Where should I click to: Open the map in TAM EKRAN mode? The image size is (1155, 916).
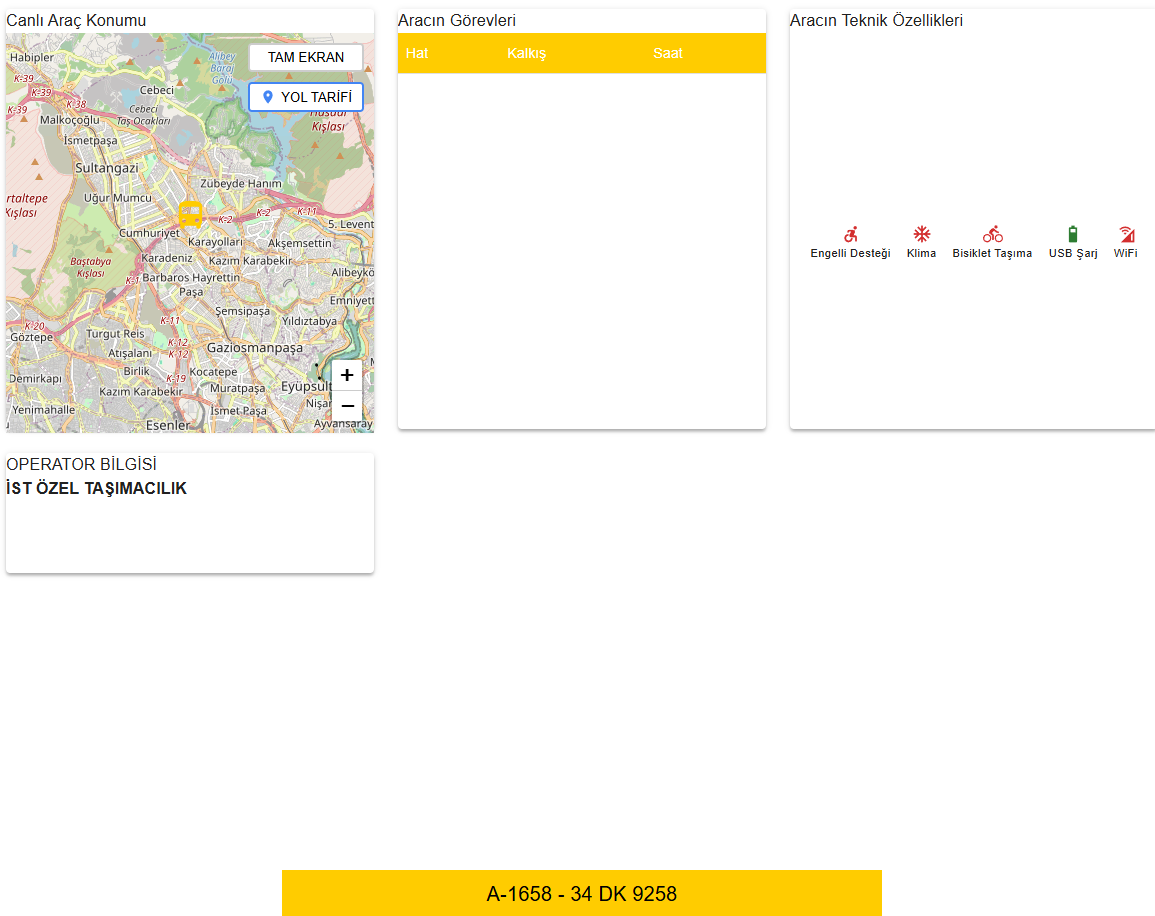pos(306,57)
